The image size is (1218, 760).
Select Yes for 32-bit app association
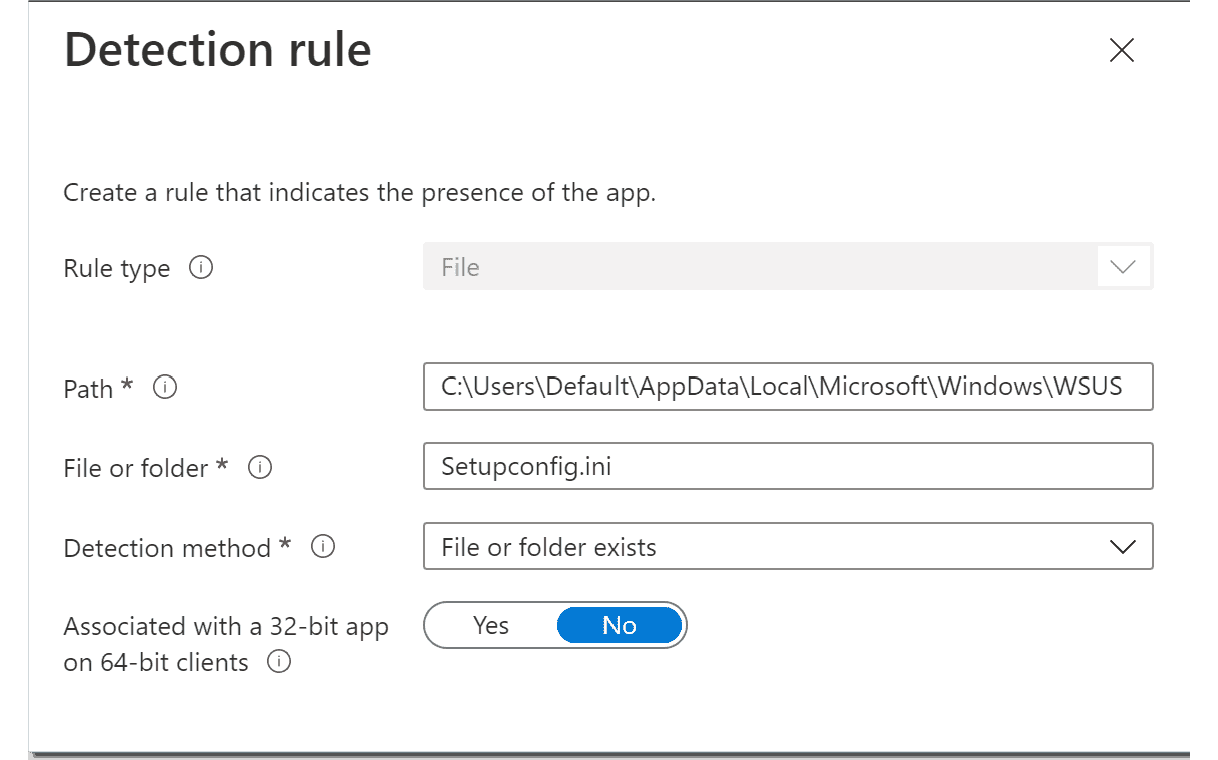click(491, 626)
